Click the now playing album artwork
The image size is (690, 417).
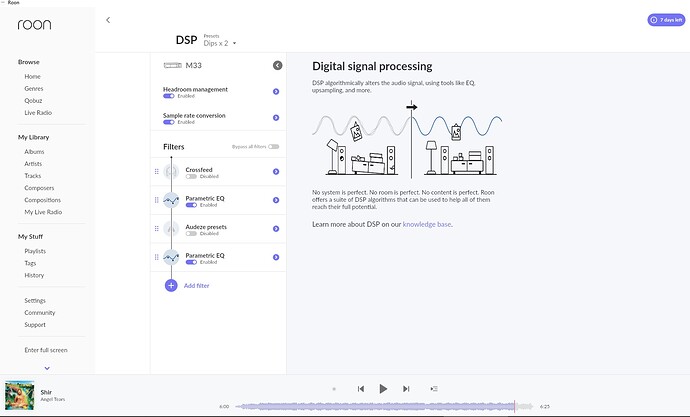pyautogui.click(x=19, y=395)
